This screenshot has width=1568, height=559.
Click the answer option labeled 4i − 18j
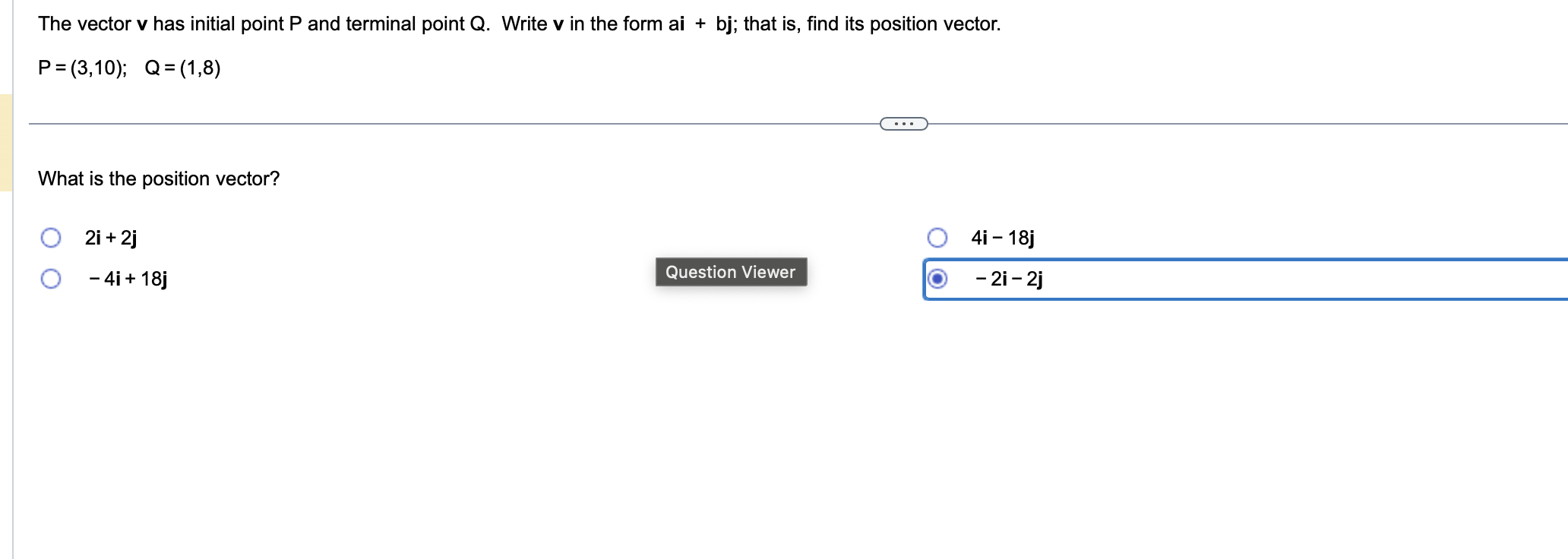1002,238
